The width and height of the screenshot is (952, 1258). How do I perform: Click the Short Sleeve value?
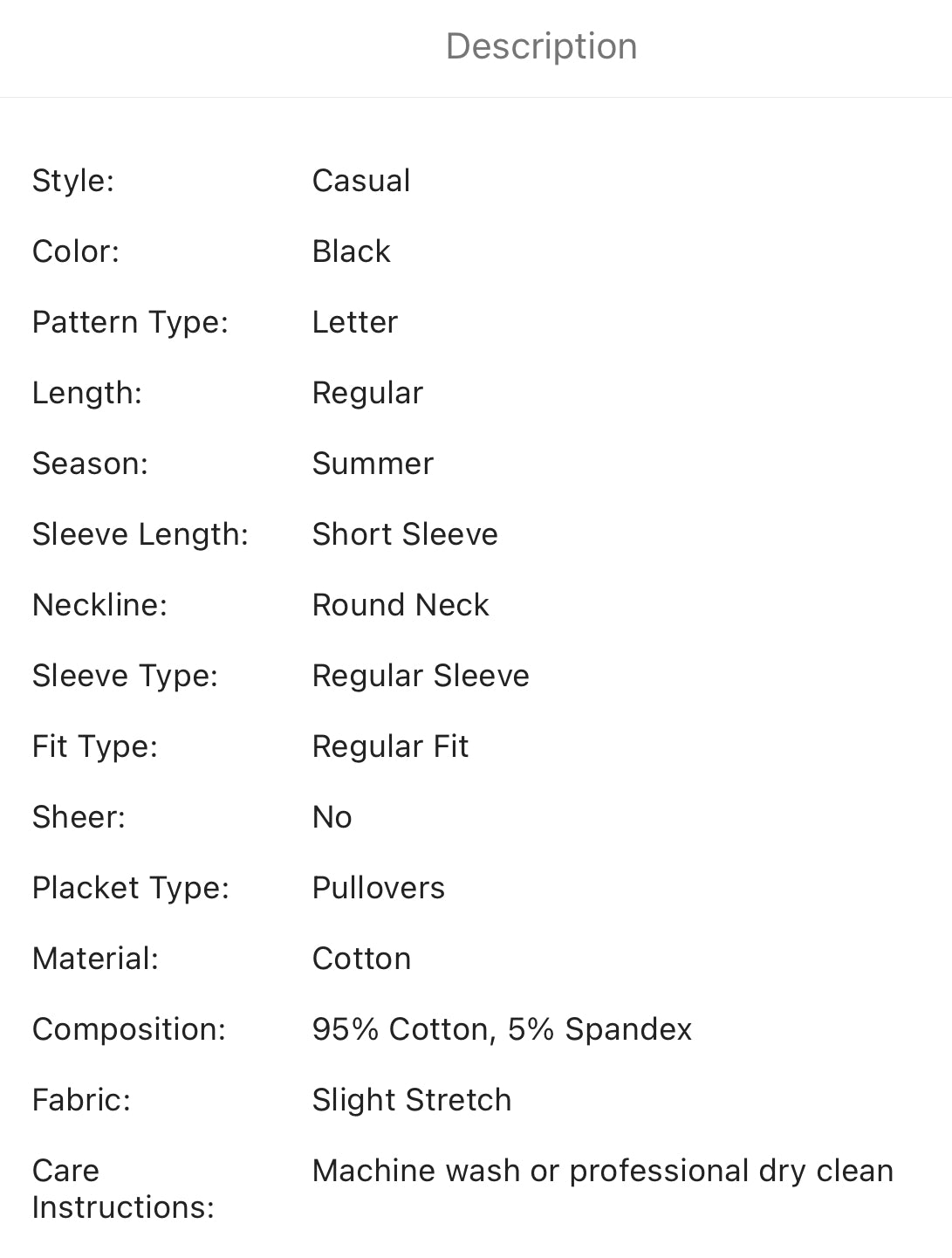405,534
